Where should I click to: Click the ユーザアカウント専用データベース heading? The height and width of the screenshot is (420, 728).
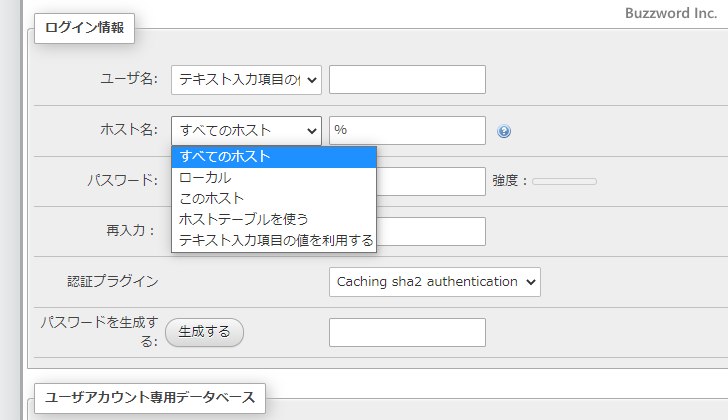pyautogui.click(x=150, y=398)
